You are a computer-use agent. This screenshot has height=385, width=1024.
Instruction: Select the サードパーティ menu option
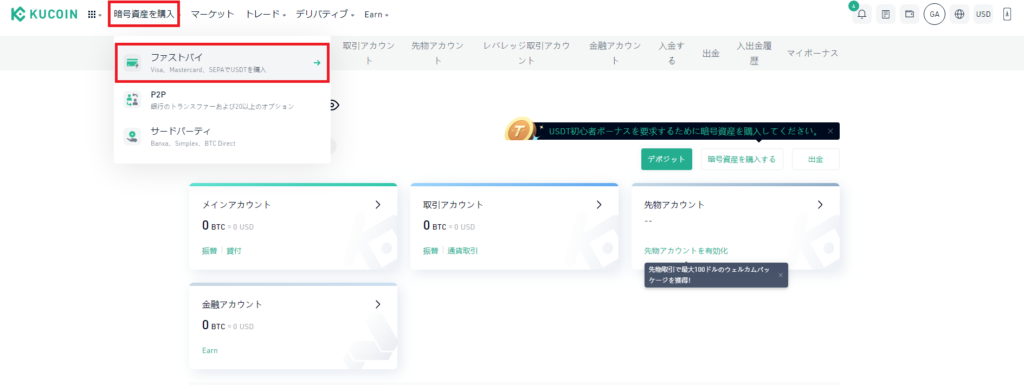[222, 136]
